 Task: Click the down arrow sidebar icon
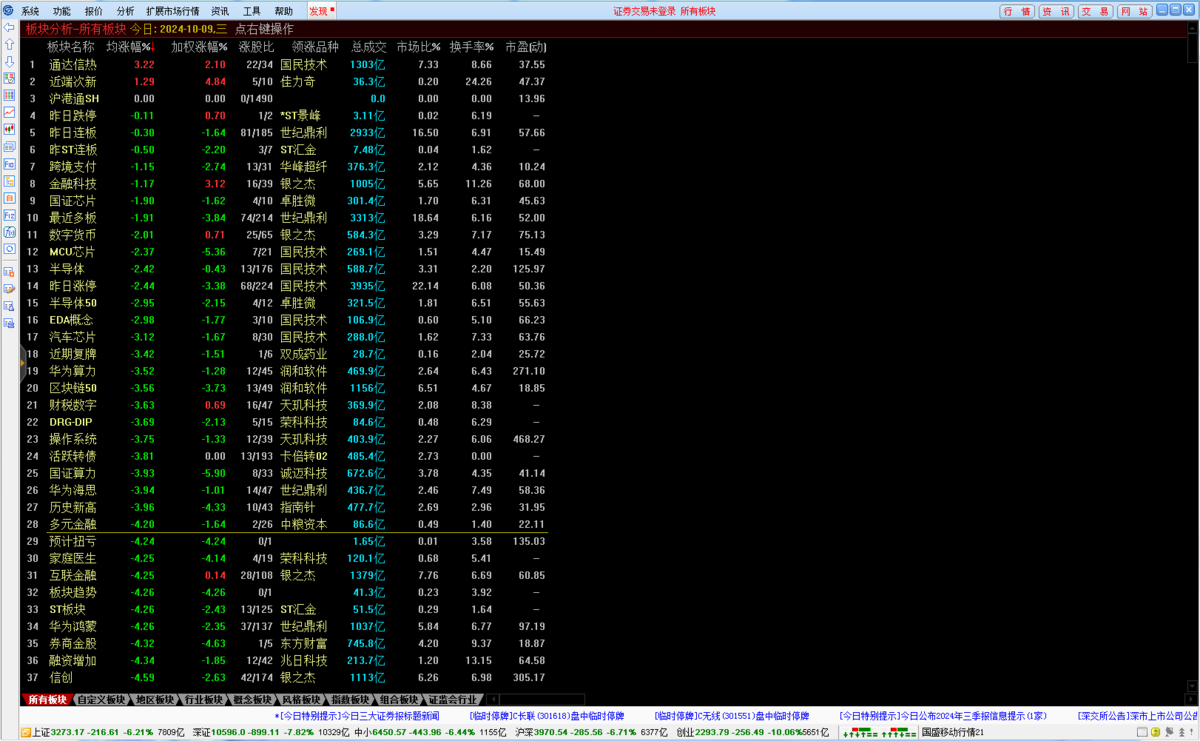[9, 62]
